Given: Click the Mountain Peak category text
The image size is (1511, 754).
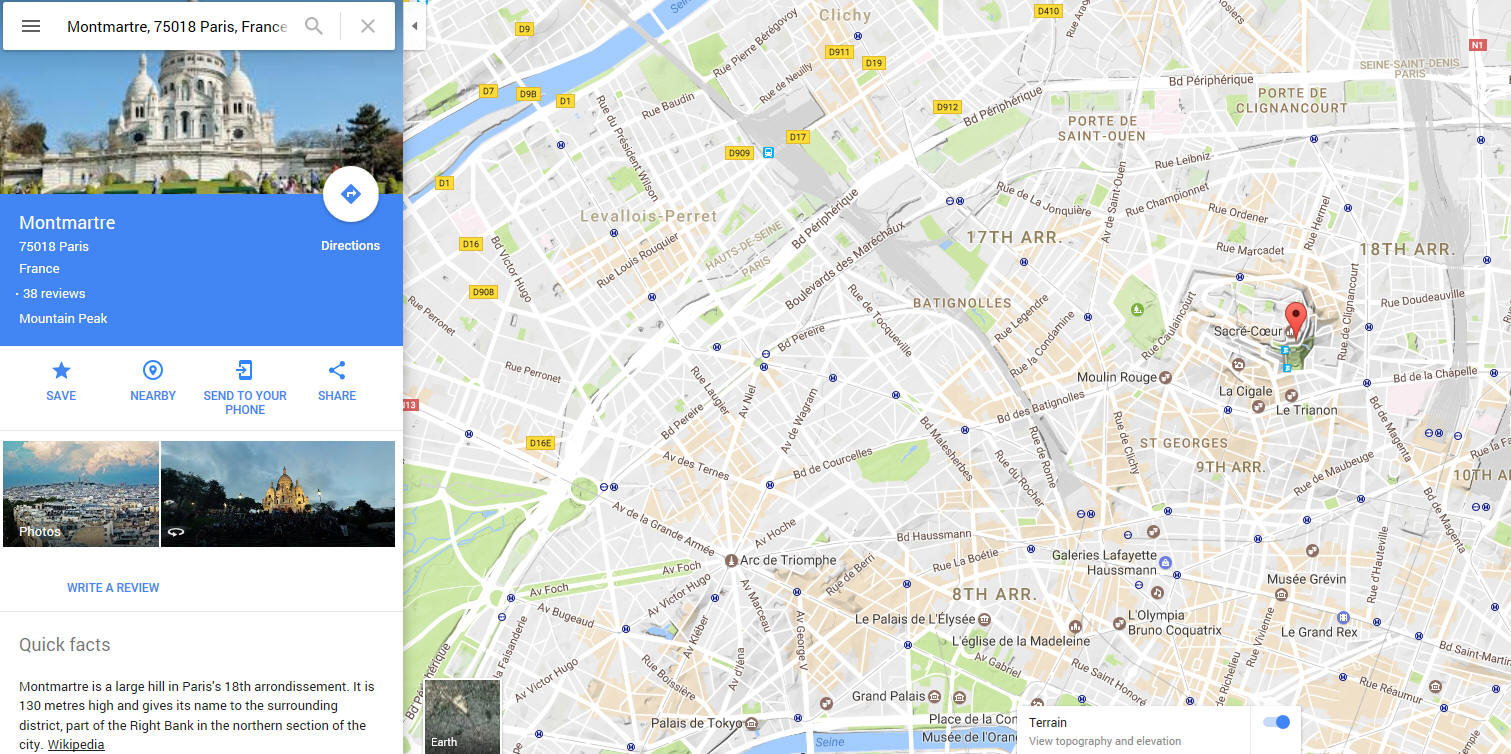Looking at the screenshot, I should pos(63,319).
